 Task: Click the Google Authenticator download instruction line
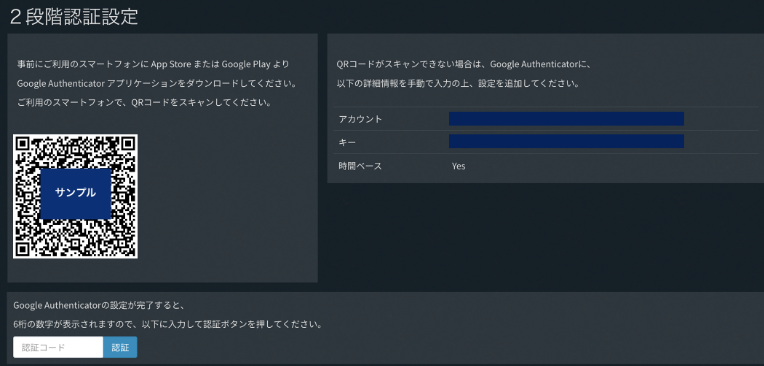coord(156,83)
